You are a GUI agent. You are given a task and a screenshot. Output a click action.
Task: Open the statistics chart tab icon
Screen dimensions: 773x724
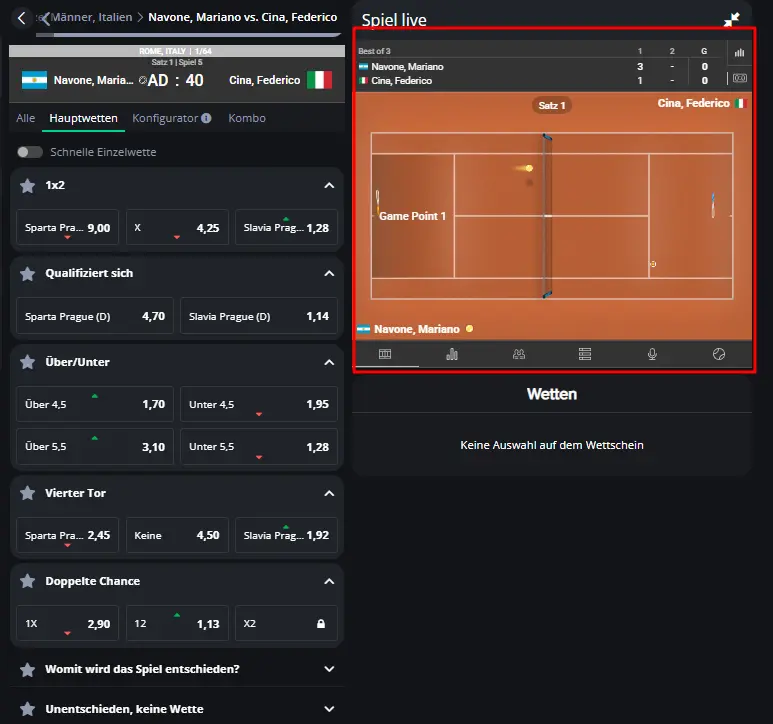pos(452,354)
